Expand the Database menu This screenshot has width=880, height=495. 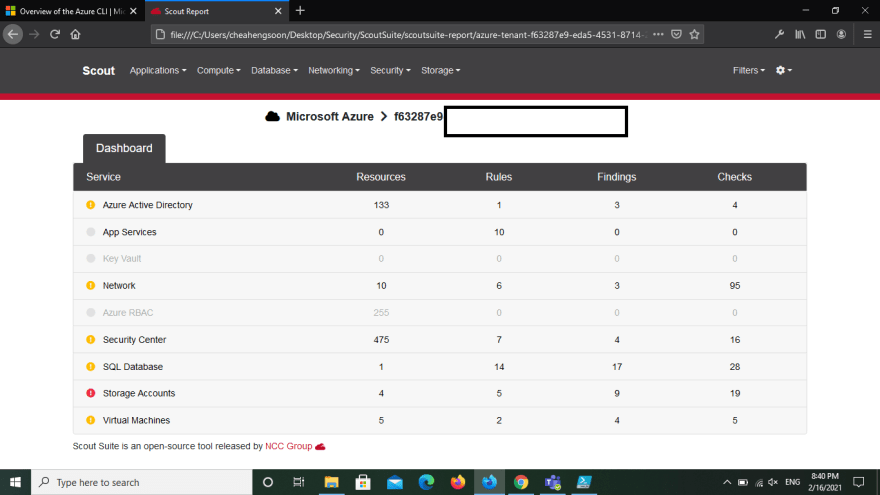click(x=274, y=70)
